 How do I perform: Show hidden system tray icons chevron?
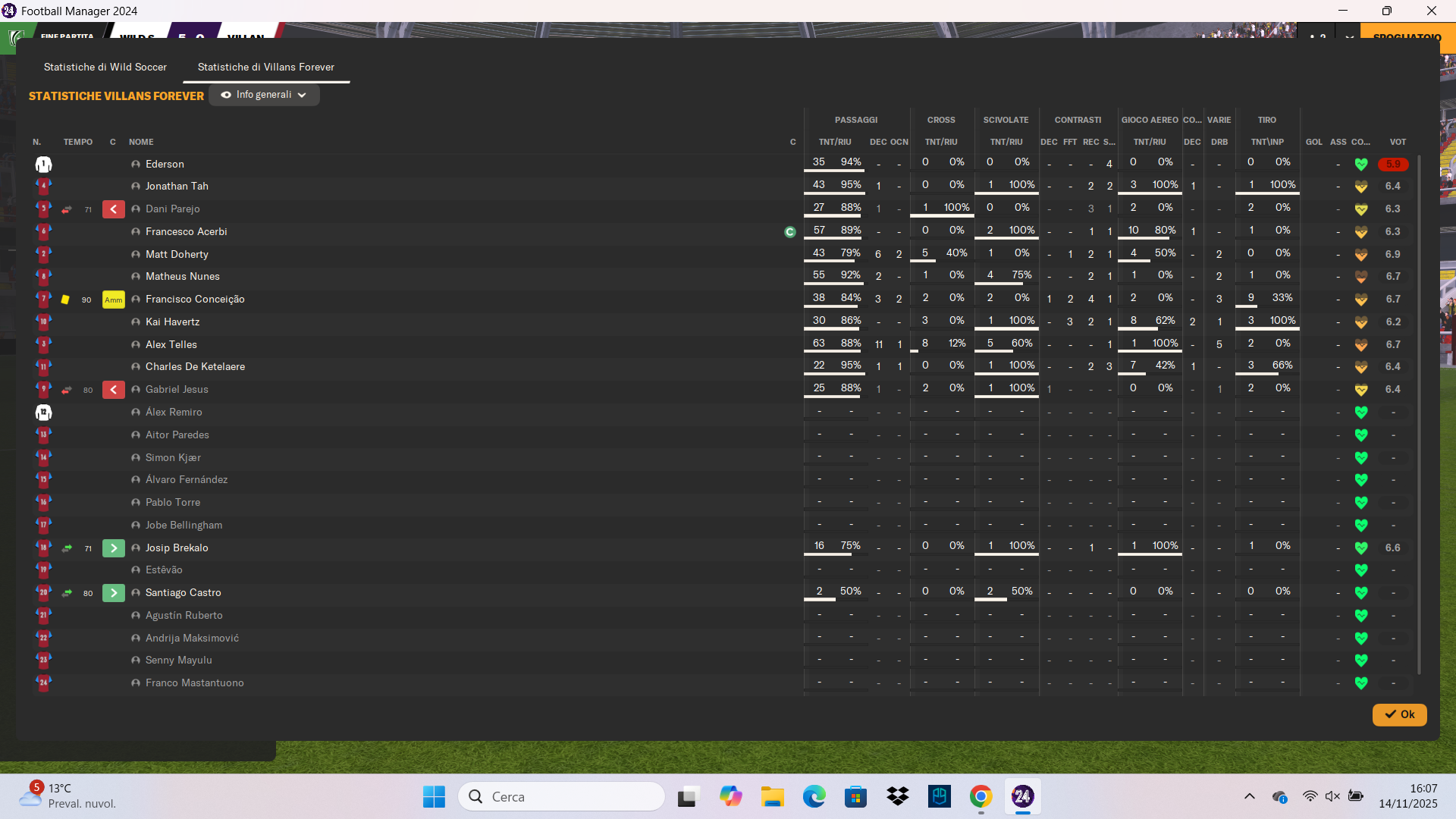click(x=1249, y=796)
